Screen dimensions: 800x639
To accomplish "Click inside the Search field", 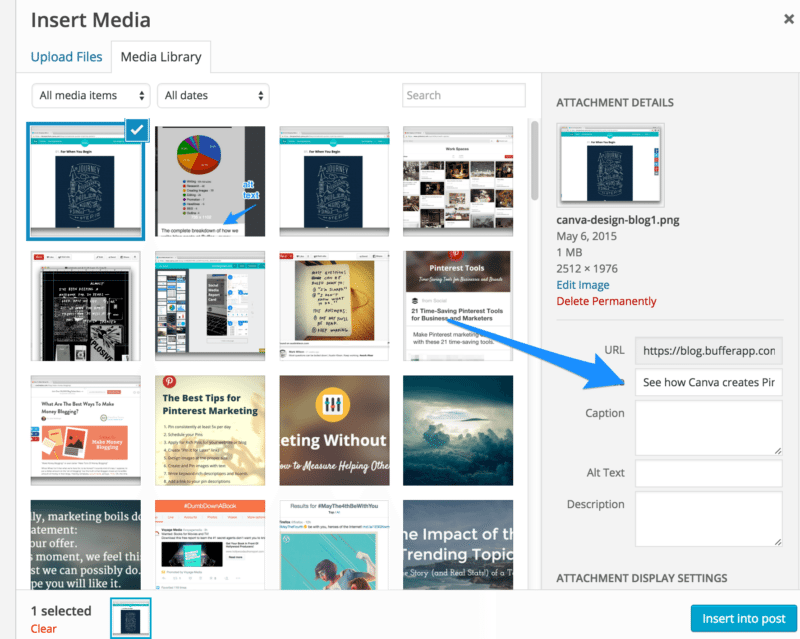I will tap(463, 95).
